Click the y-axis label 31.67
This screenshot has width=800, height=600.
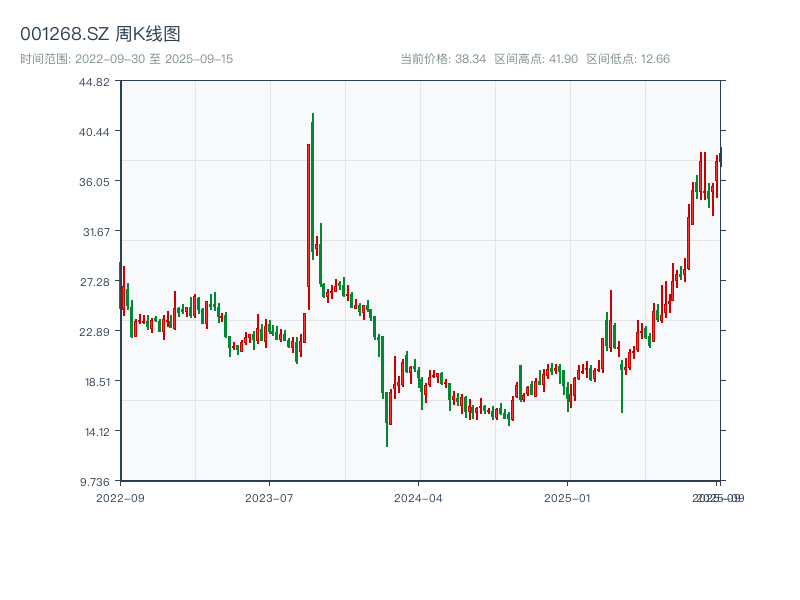[x=96, y=232]
